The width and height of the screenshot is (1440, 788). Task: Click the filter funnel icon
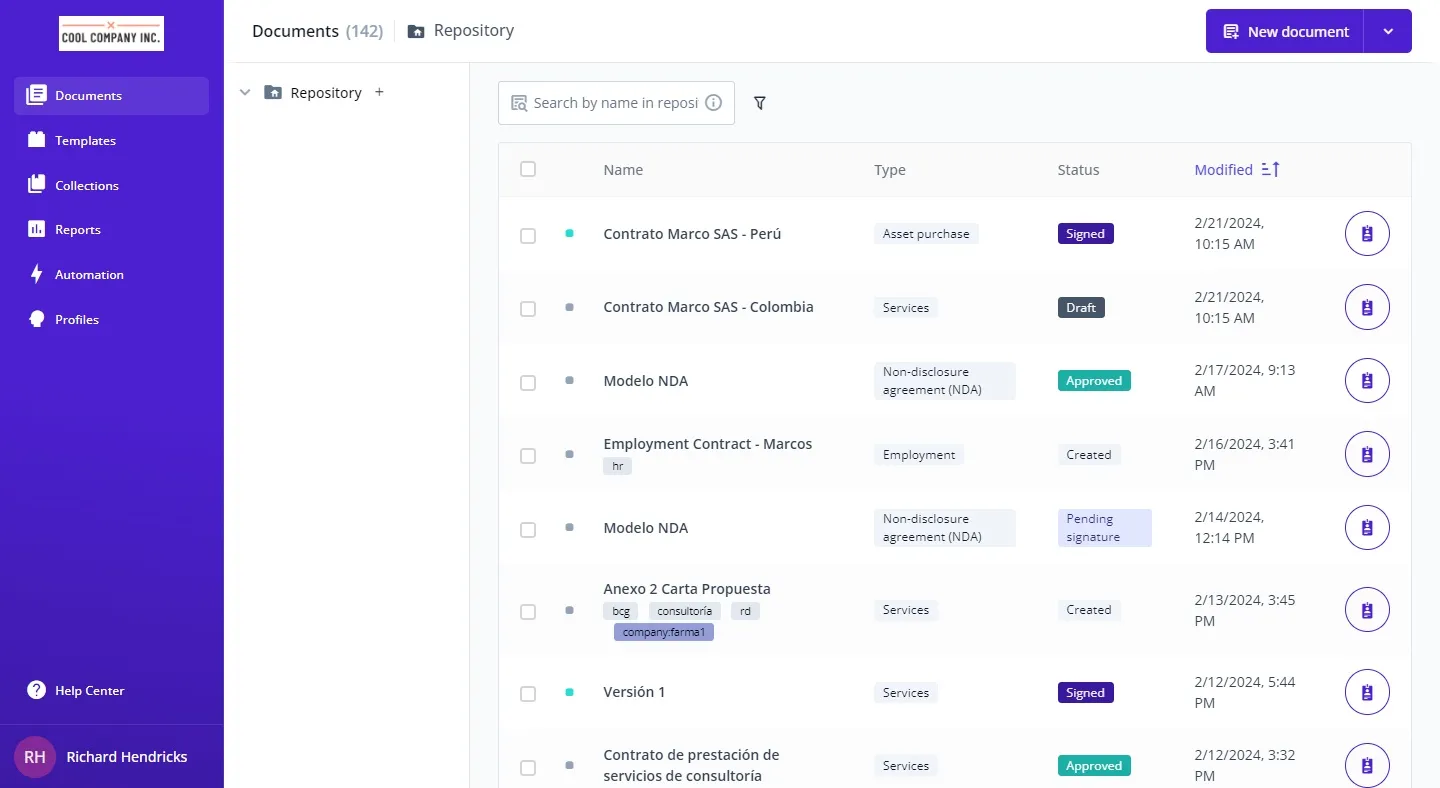pos(760,103)
